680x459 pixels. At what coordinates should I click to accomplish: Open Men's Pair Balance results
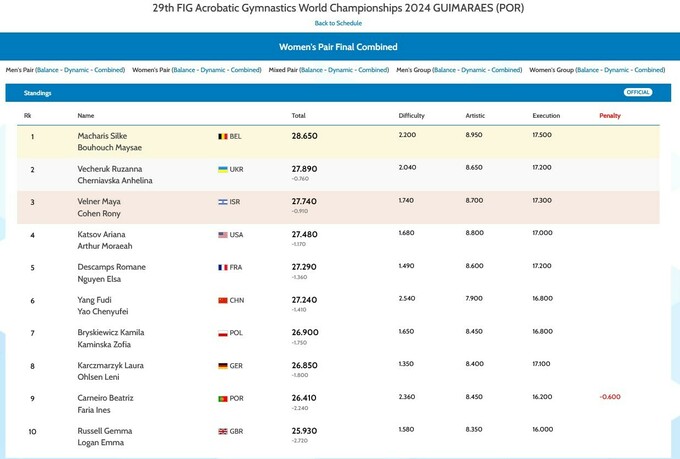pyautogui.click(x=49, y=70)
